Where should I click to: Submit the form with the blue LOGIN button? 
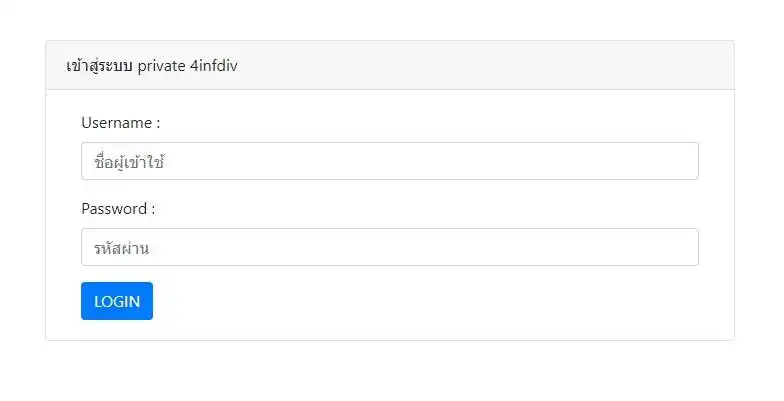coord(117,301)
